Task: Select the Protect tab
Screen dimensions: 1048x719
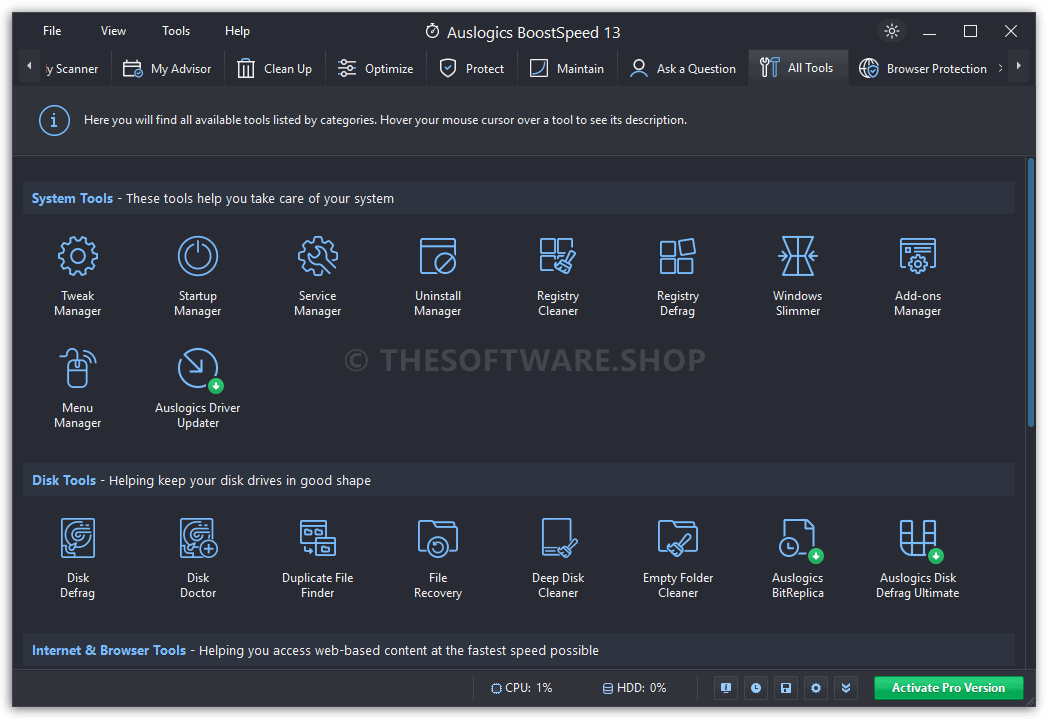Action: coord(472,69)
